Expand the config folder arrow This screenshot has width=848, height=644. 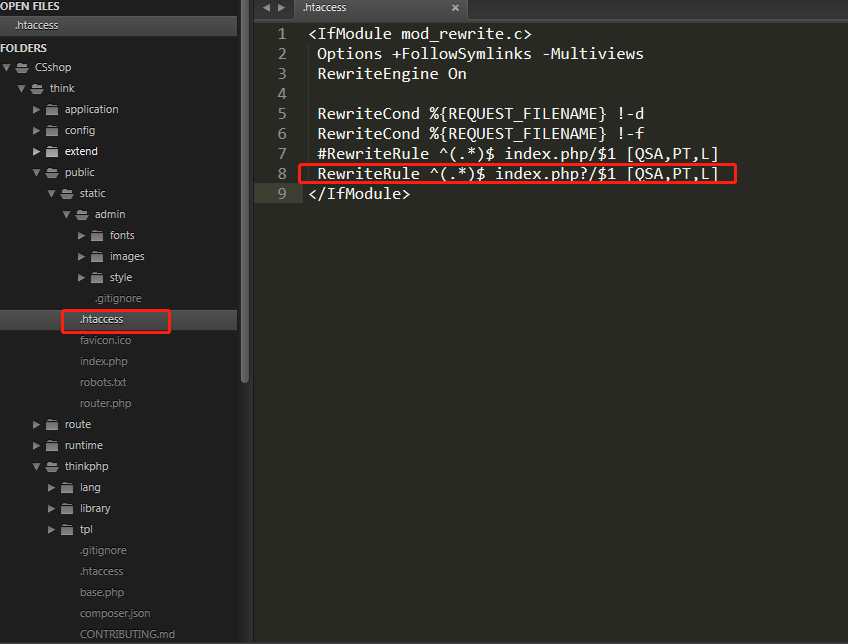pos(36,131)
